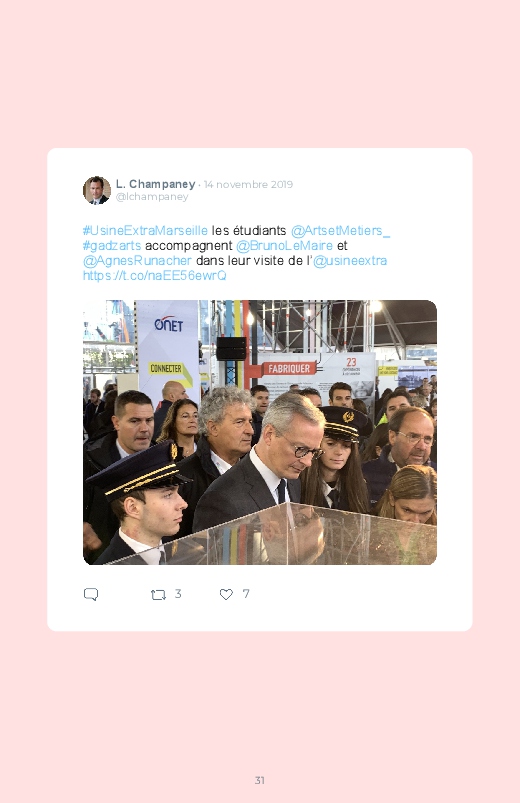Open the #UsineExtraMarseille hashtag
Viewport: 520px width, 803px height.
click(145, 230)
